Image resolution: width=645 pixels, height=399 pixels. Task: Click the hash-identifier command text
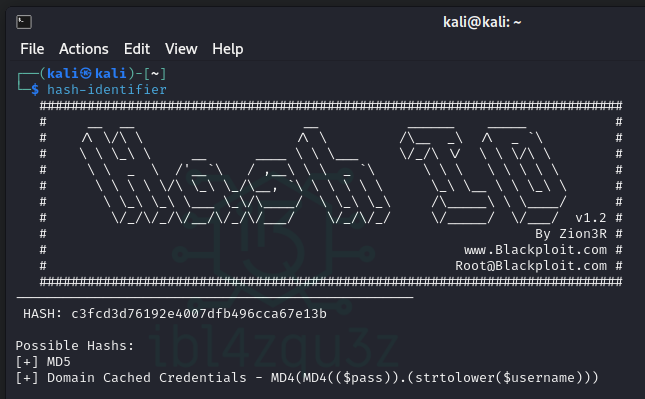point(107,89)
